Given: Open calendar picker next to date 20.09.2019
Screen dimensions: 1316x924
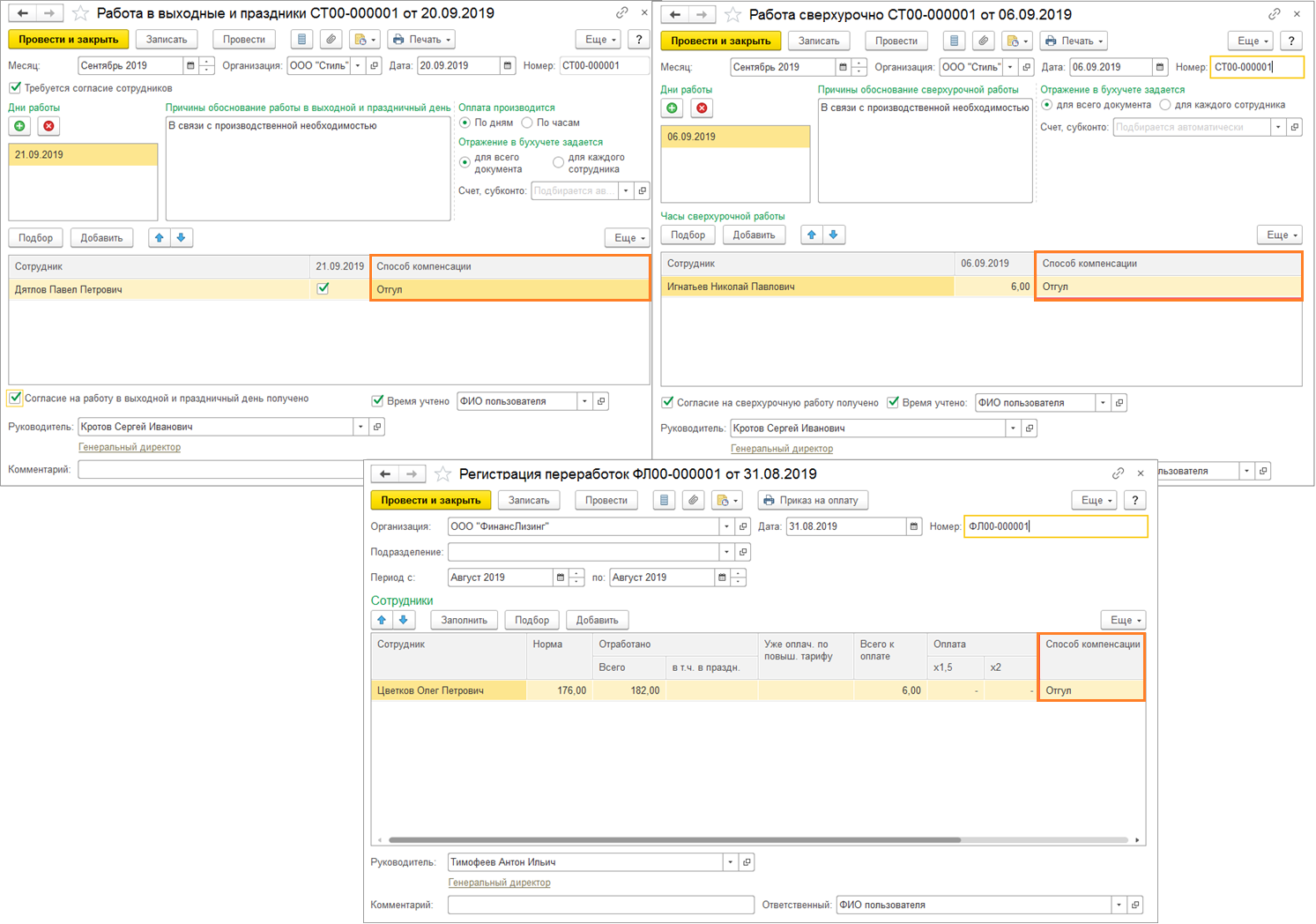Looking at the screenshot, I should [508, 65].
